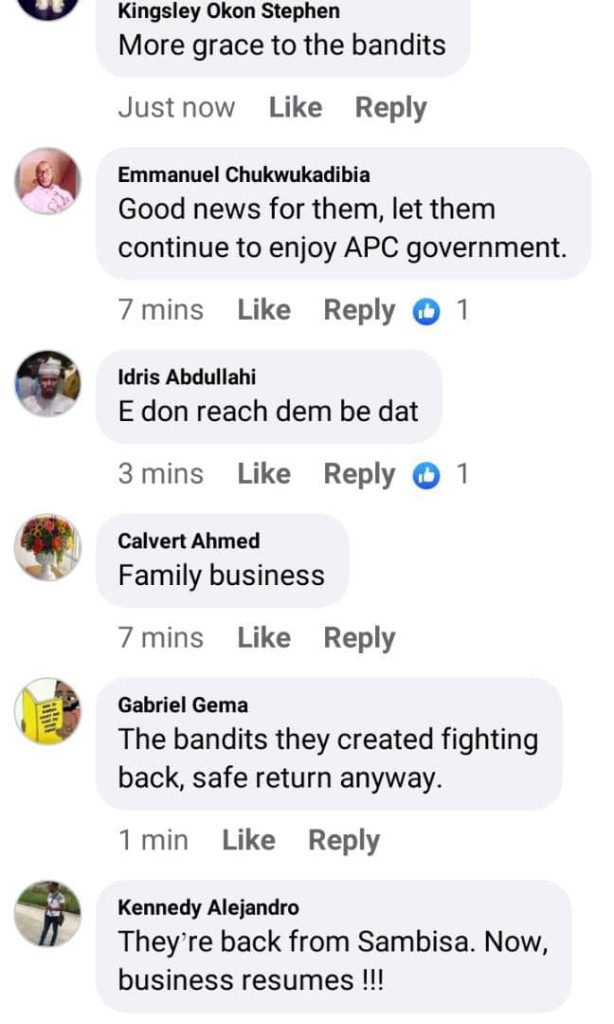Reply to Gabriel Gema's comment
Viewport: 614px width, 1024px height.
(343, 841)
